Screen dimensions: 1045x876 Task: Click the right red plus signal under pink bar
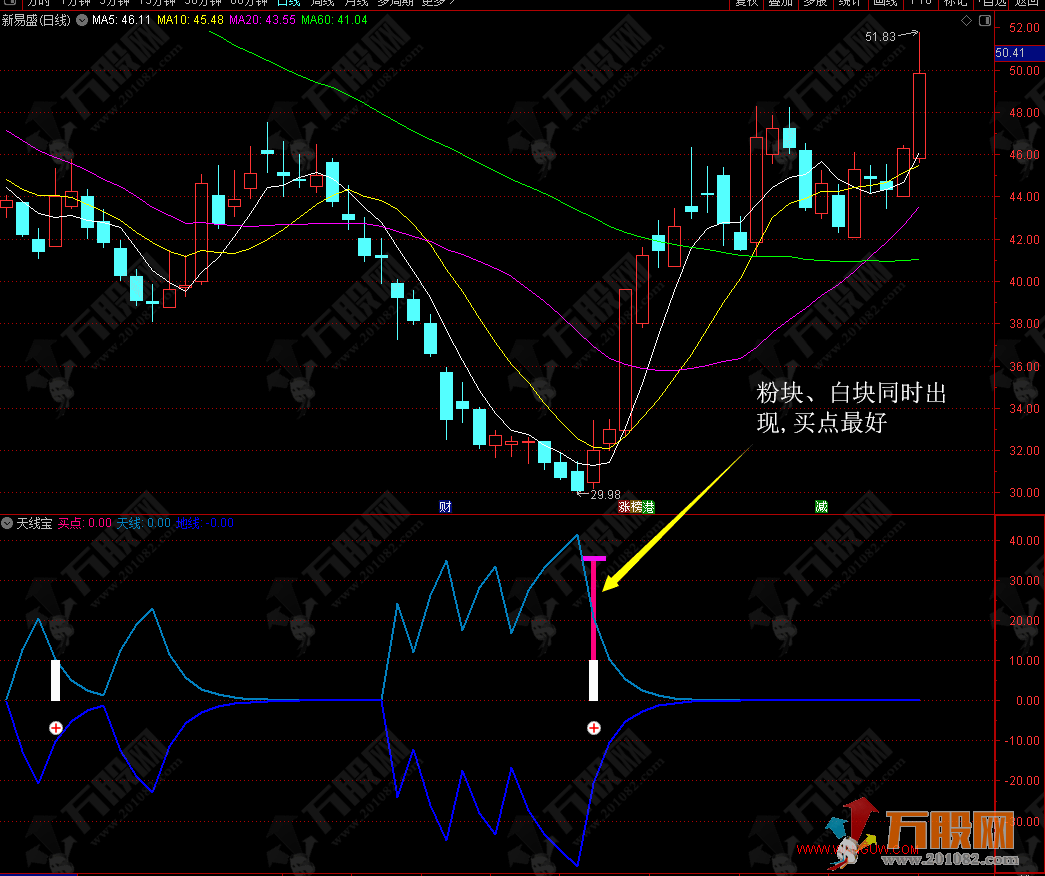(x=594, y=728)
